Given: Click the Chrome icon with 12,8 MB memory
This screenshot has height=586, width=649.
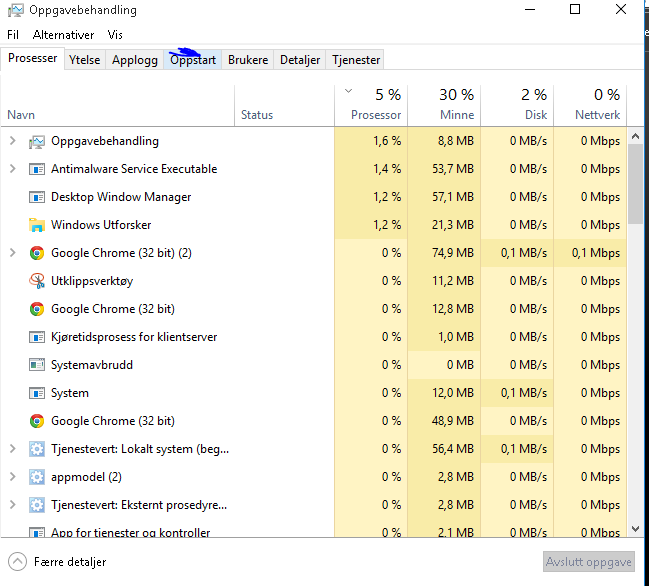Looking at the screenshot, I should (37, 309).
